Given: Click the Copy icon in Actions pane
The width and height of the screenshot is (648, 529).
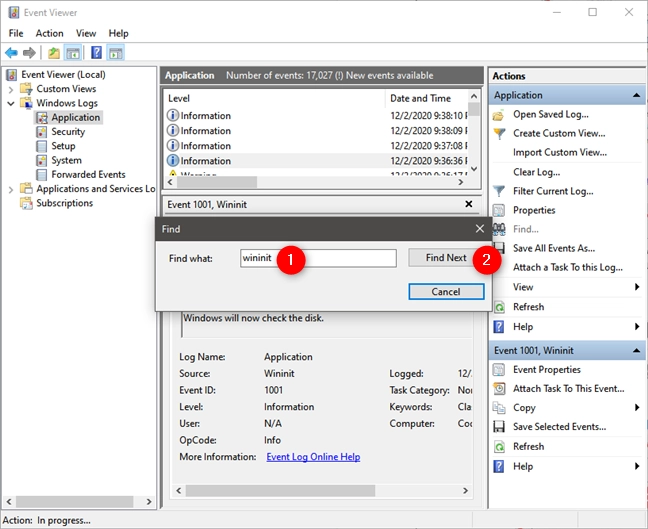Looking at the screenshot, I should click(x=499, y=408).
